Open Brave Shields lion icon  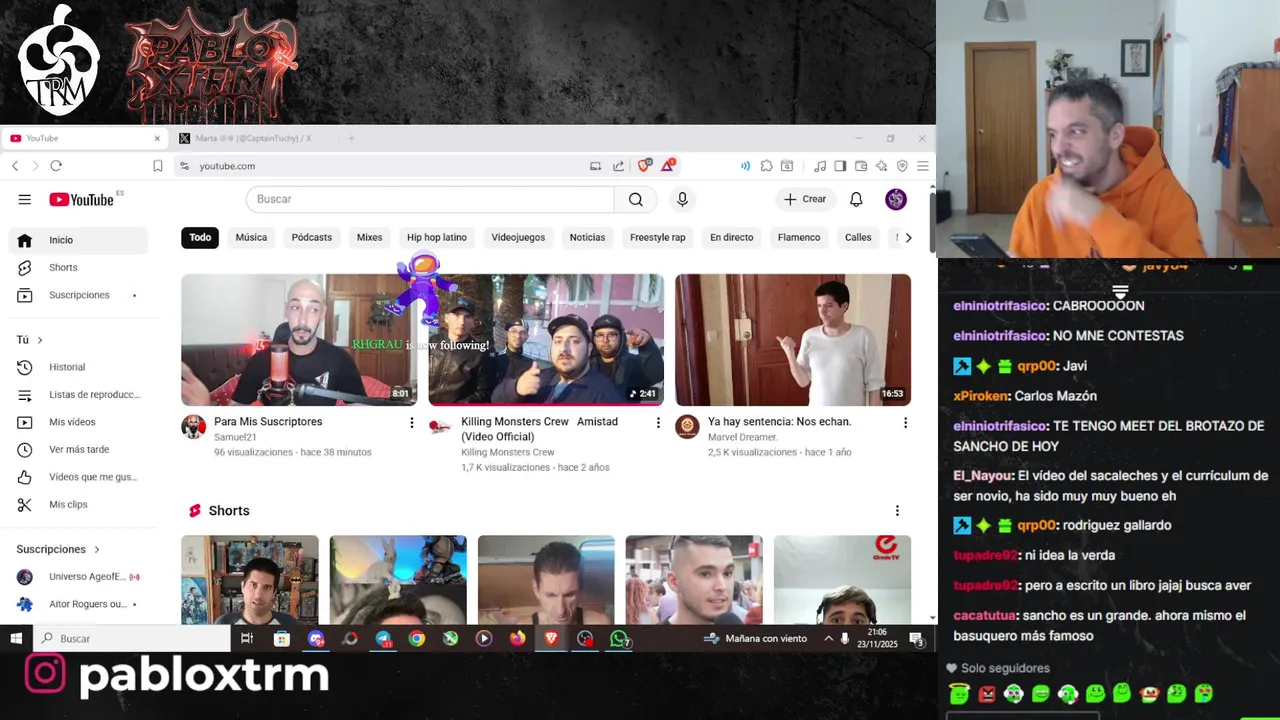(x=645, y=166)
